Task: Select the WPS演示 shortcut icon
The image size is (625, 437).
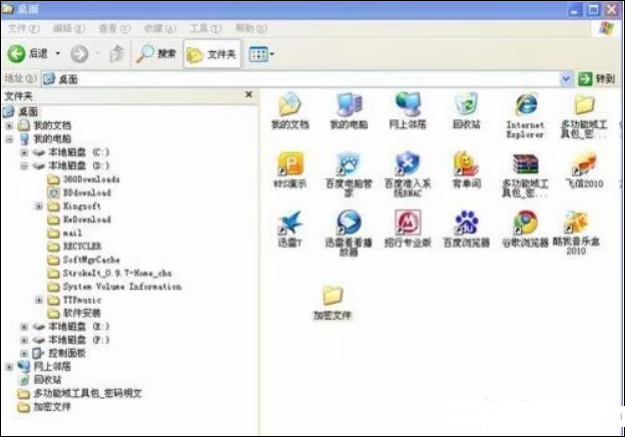Action: point(288,165)
